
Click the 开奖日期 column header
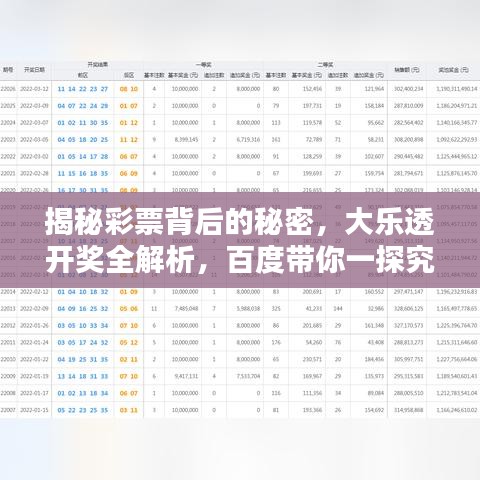click(x=34, y=70)
